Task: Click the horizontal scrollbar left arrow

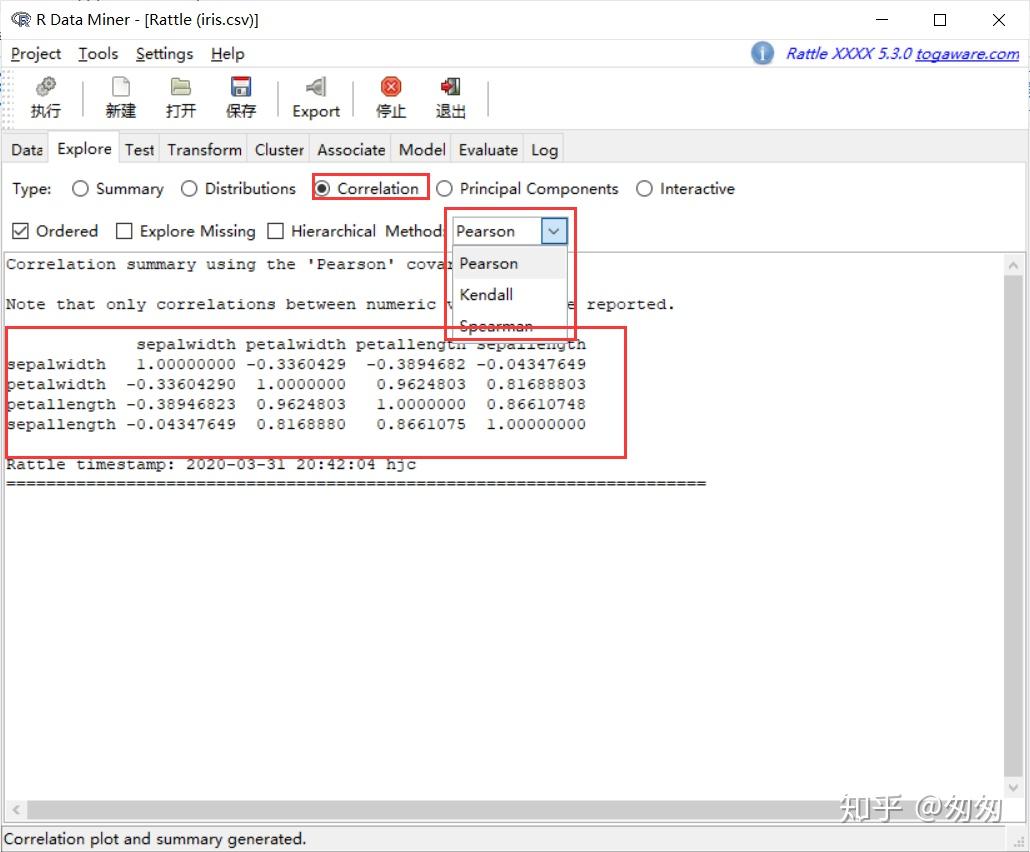Action: coord(16,809)
